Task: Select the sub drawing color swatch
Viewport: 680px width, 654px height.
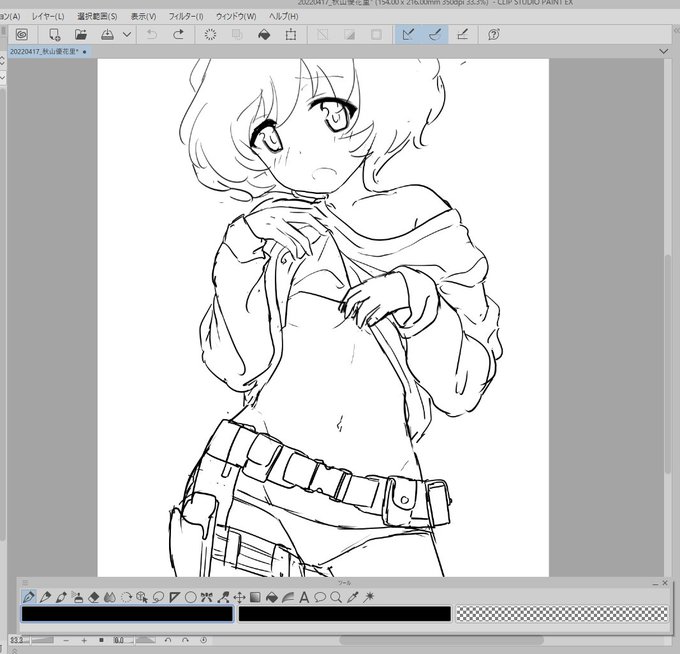Action: (x=344, y=614)
